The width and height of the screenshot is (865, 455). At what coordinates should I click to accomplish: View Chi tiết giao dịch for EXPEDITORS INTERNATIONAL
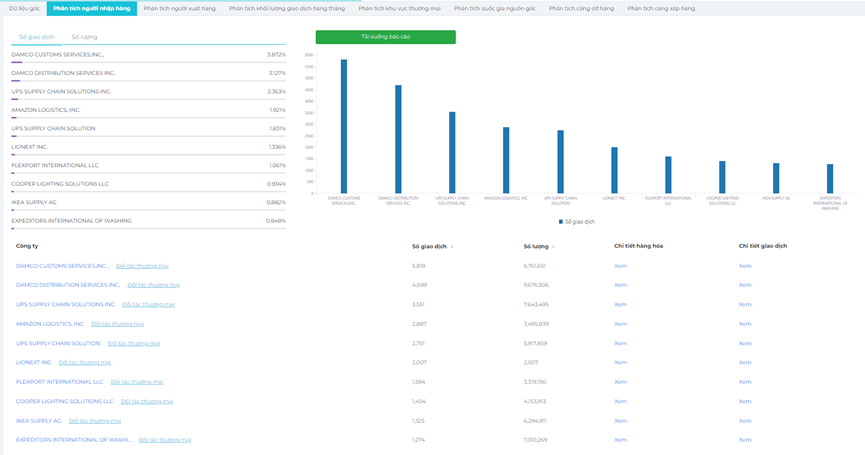745,440
